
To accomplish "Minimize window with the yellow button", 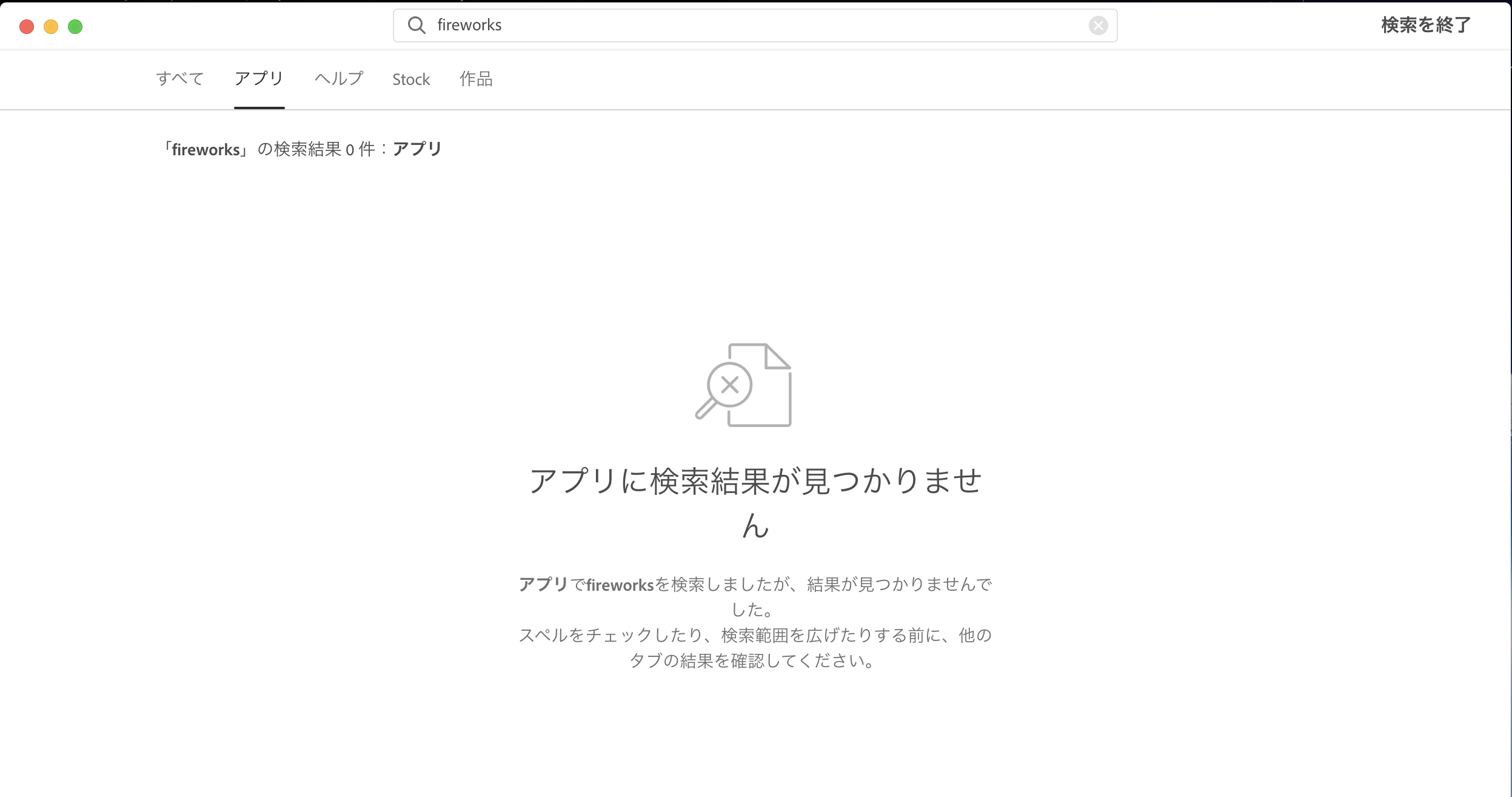I will click(51, 27).
